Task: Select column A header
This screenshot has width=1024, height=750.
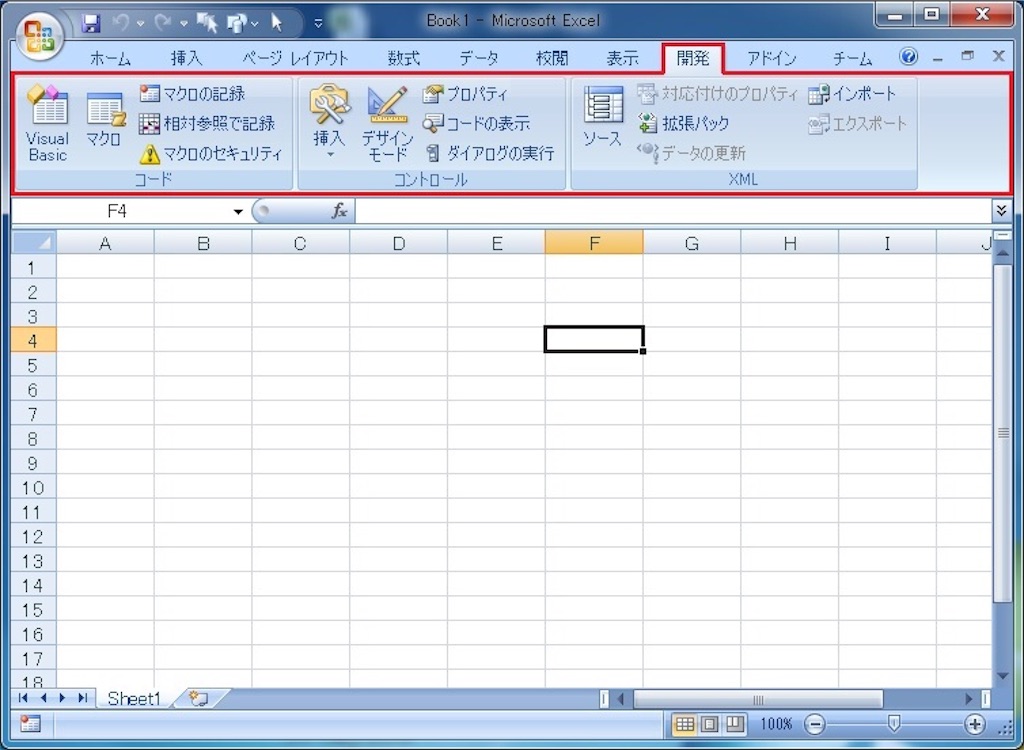Action: click(x=105, y=244)
